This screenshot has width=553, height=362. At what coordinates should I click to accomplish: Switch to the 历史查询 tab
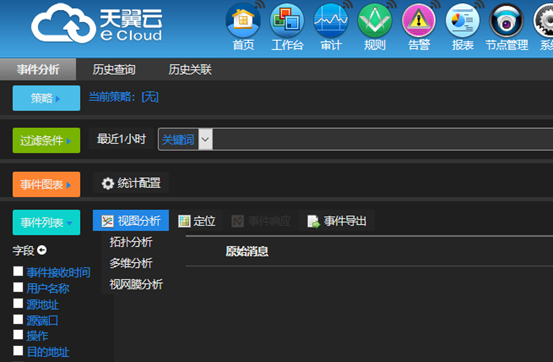coord(114,70)
